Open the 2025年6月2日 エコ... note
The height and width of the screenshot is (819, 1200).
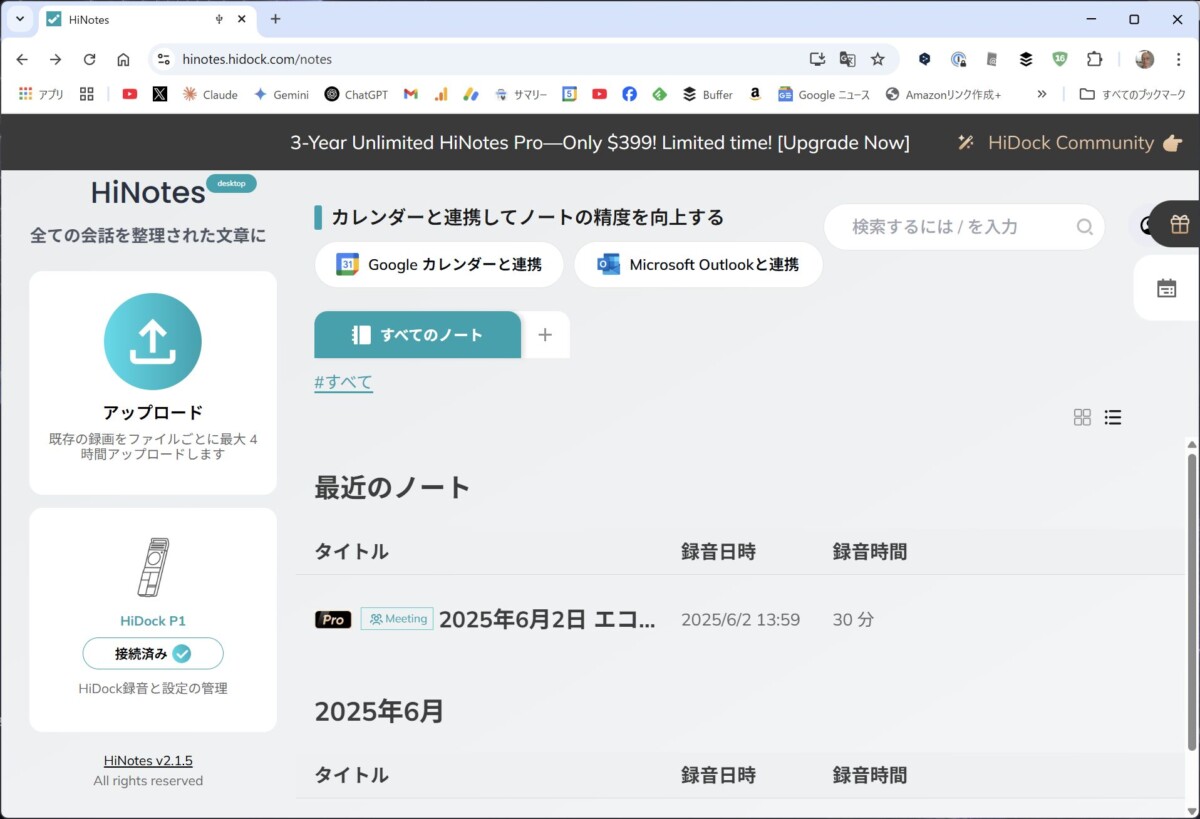pyautogui.click(x=548, y=619)
